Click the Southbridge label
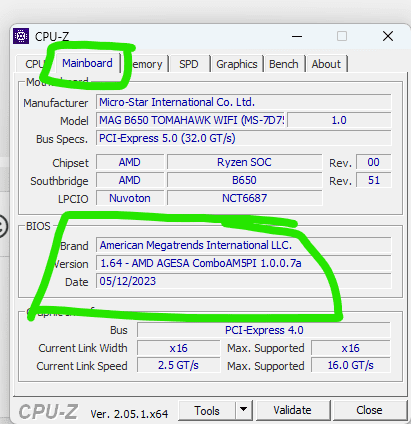 click(59, 181)
